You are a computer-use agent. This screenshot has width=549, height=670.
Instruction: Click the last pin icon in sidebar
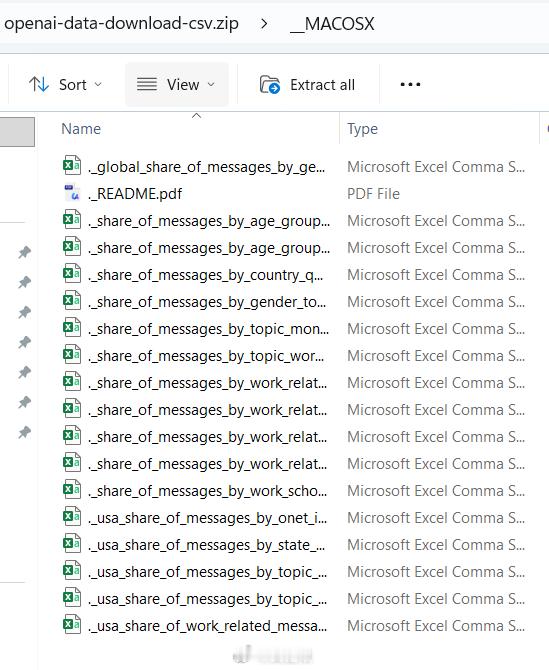click(x=25, y=432)
